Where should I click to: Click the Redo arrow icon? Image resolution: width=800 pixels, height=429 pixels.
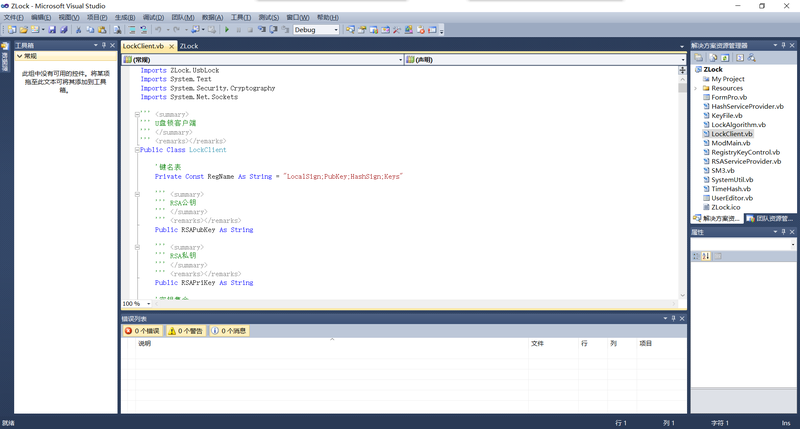177,30
